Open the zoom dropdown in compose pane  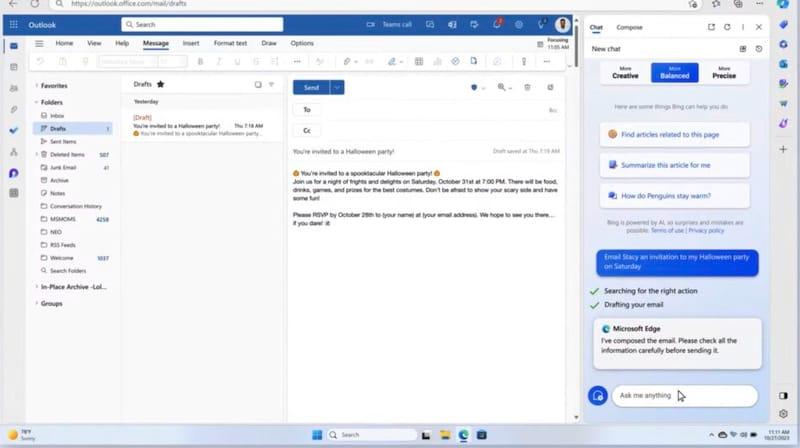pyautogui.click(x=505, y=87)
